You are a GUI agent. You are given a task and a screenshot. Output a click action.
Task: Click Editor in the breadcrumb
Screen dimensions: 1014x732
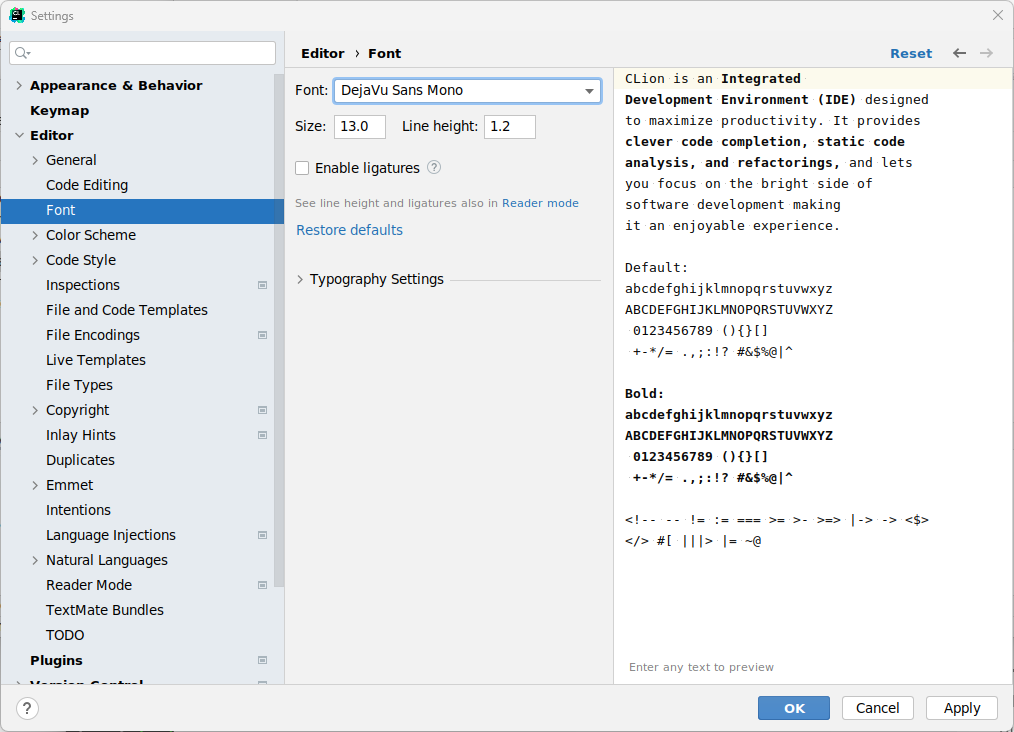(x=323, y=54)
